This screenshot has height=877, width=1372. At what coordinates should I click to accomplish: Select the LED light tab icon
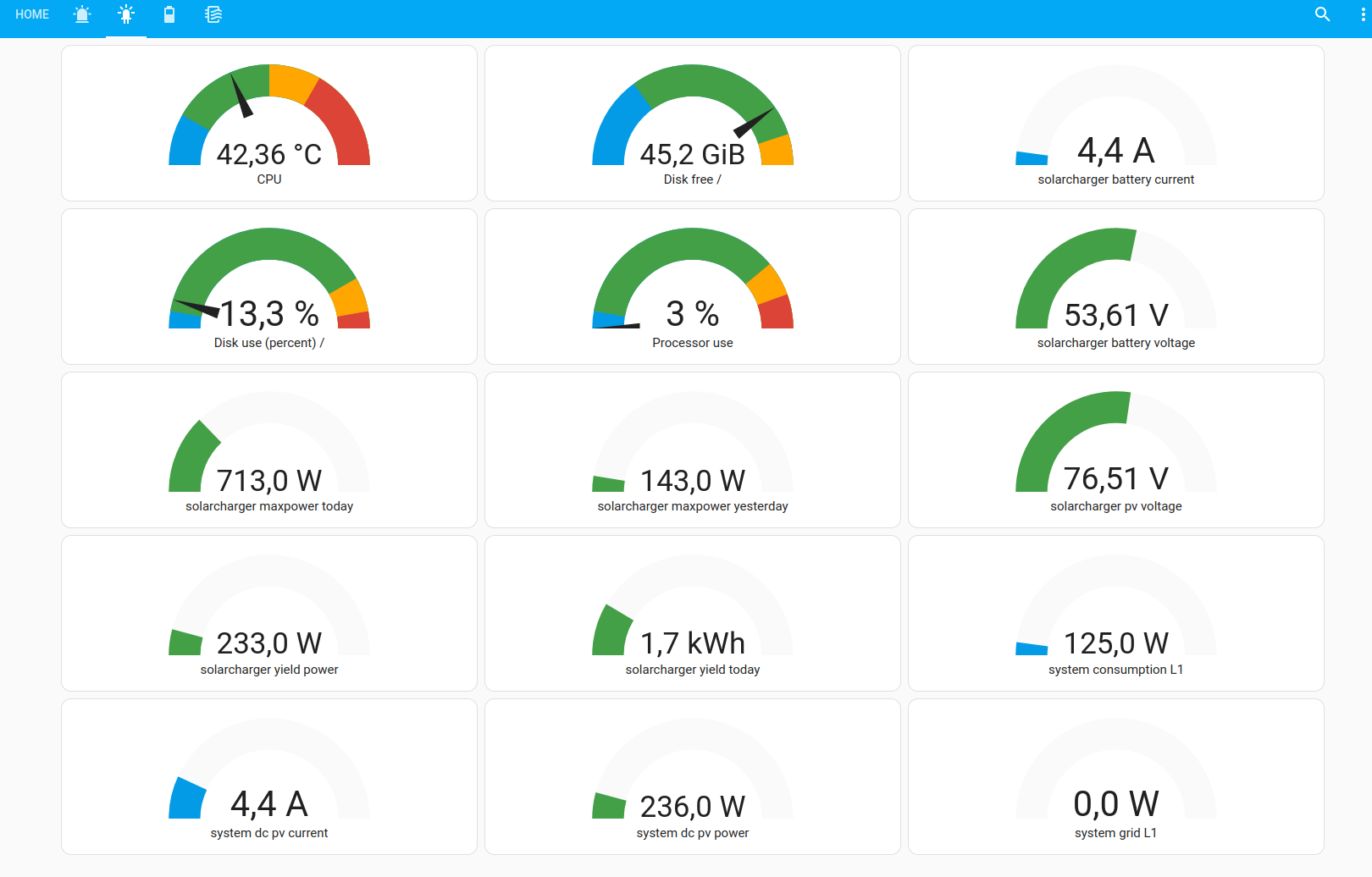[x=126, y=14]
